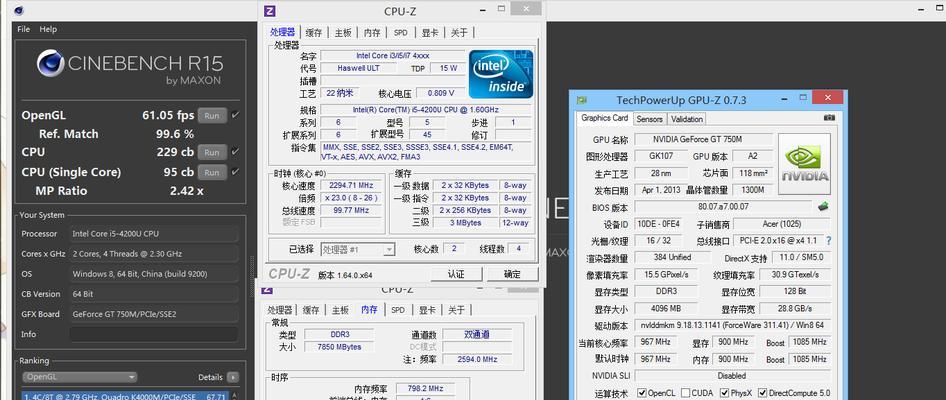Click multiplier value x 23.0 ( 8 - 26 )
The image size is (946, 400).
pos(351,198)
